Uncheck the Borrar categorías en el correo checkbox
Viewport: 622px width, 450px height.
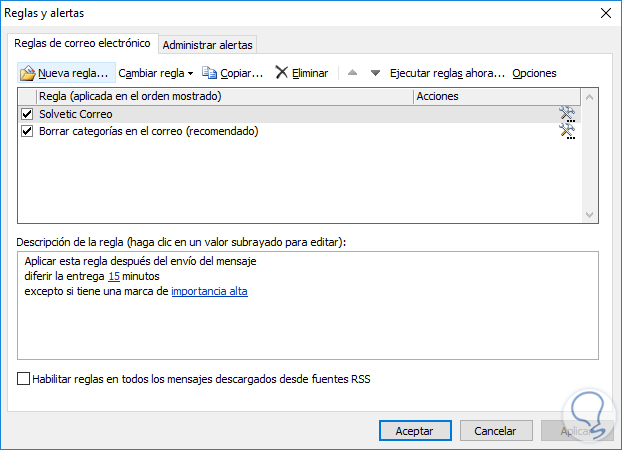click(x=27, y=131)
